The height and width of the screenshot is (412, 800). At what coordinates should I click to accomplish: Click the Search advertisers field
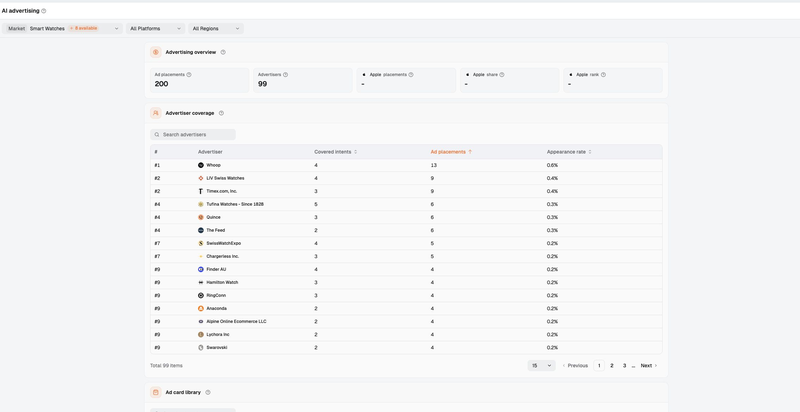[x=193, y=135]
